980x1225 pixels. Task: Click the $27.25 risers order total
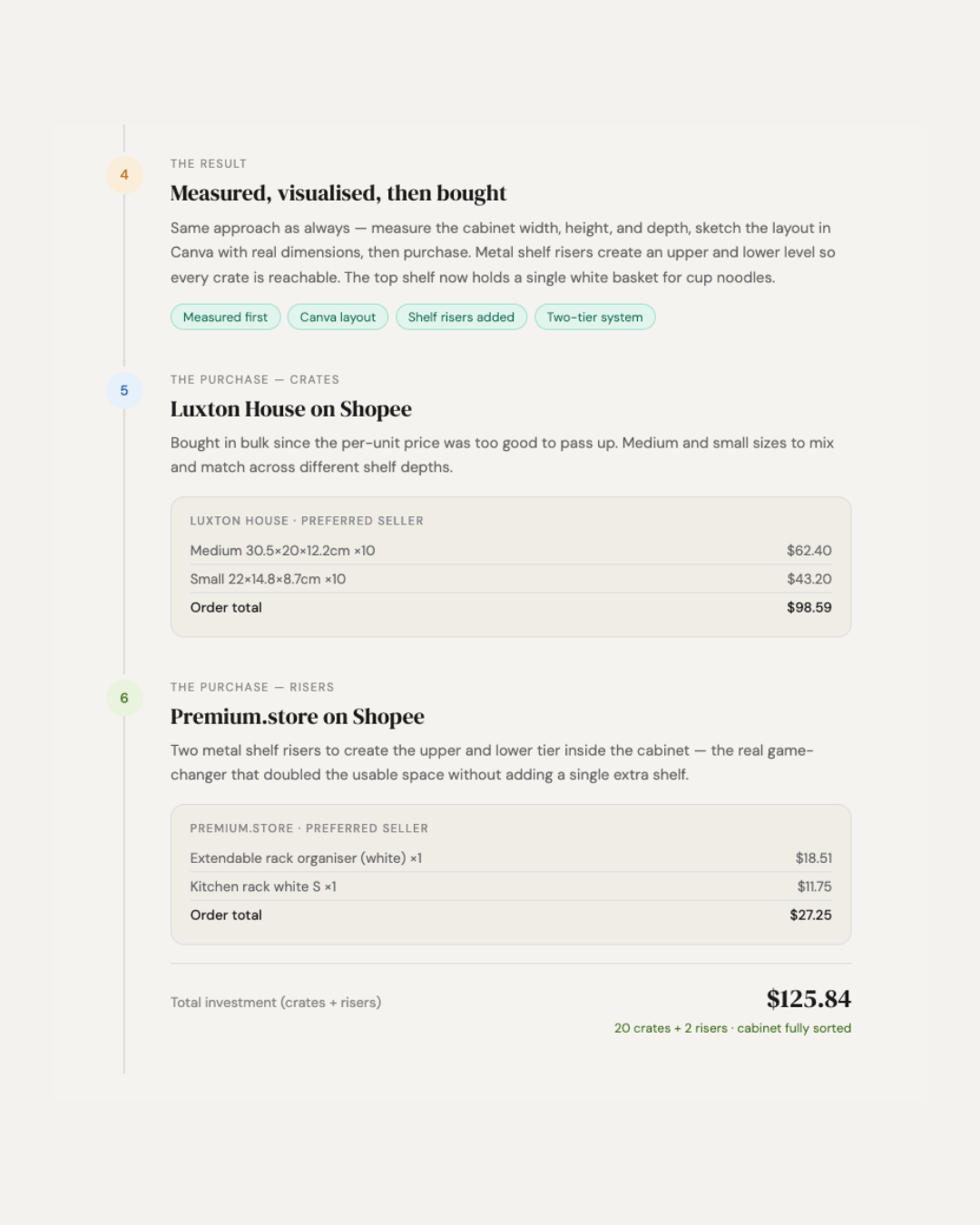coord(810,916)
